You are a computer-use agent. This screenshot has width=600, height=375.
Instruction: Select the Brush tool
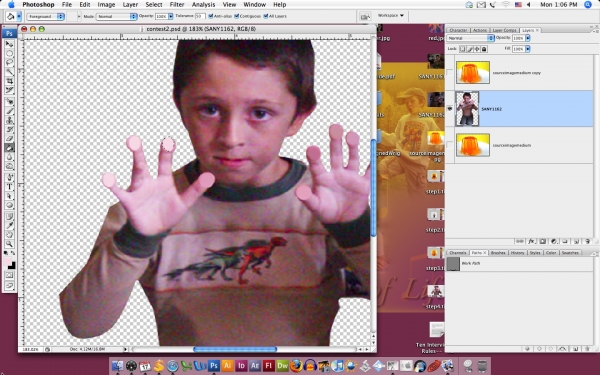tap(9, 111)
